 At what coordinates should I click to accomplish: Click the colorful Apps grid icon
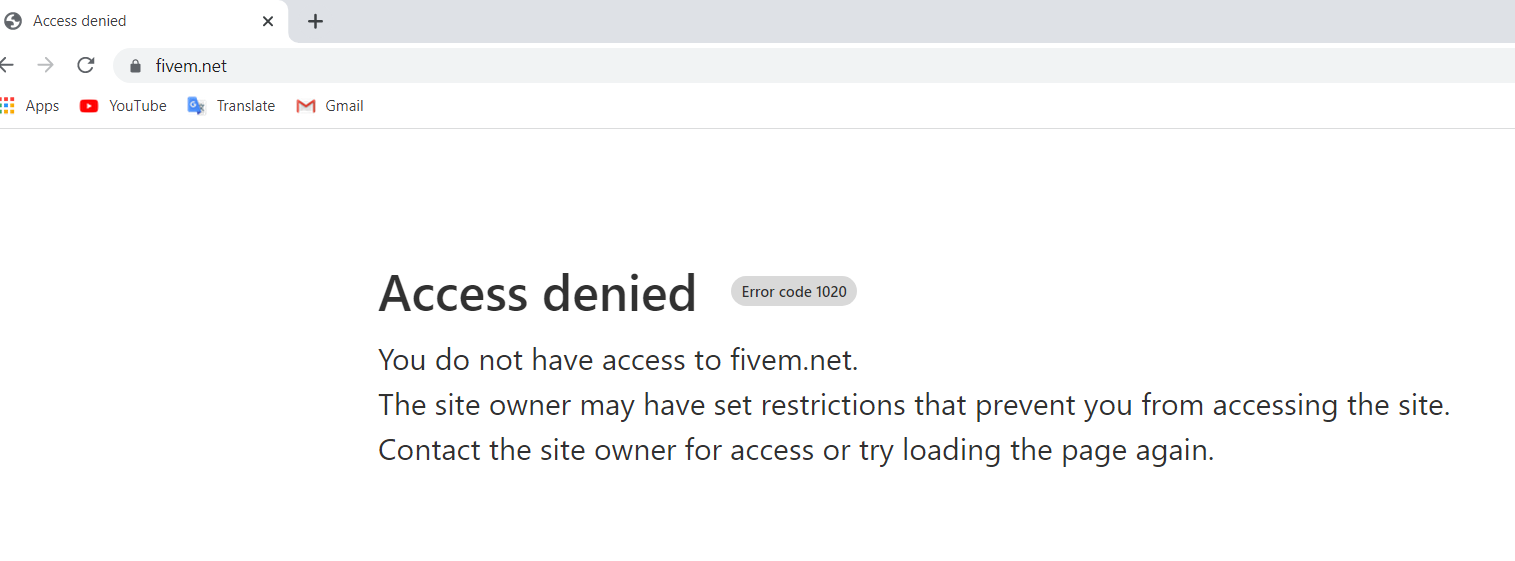8,106
